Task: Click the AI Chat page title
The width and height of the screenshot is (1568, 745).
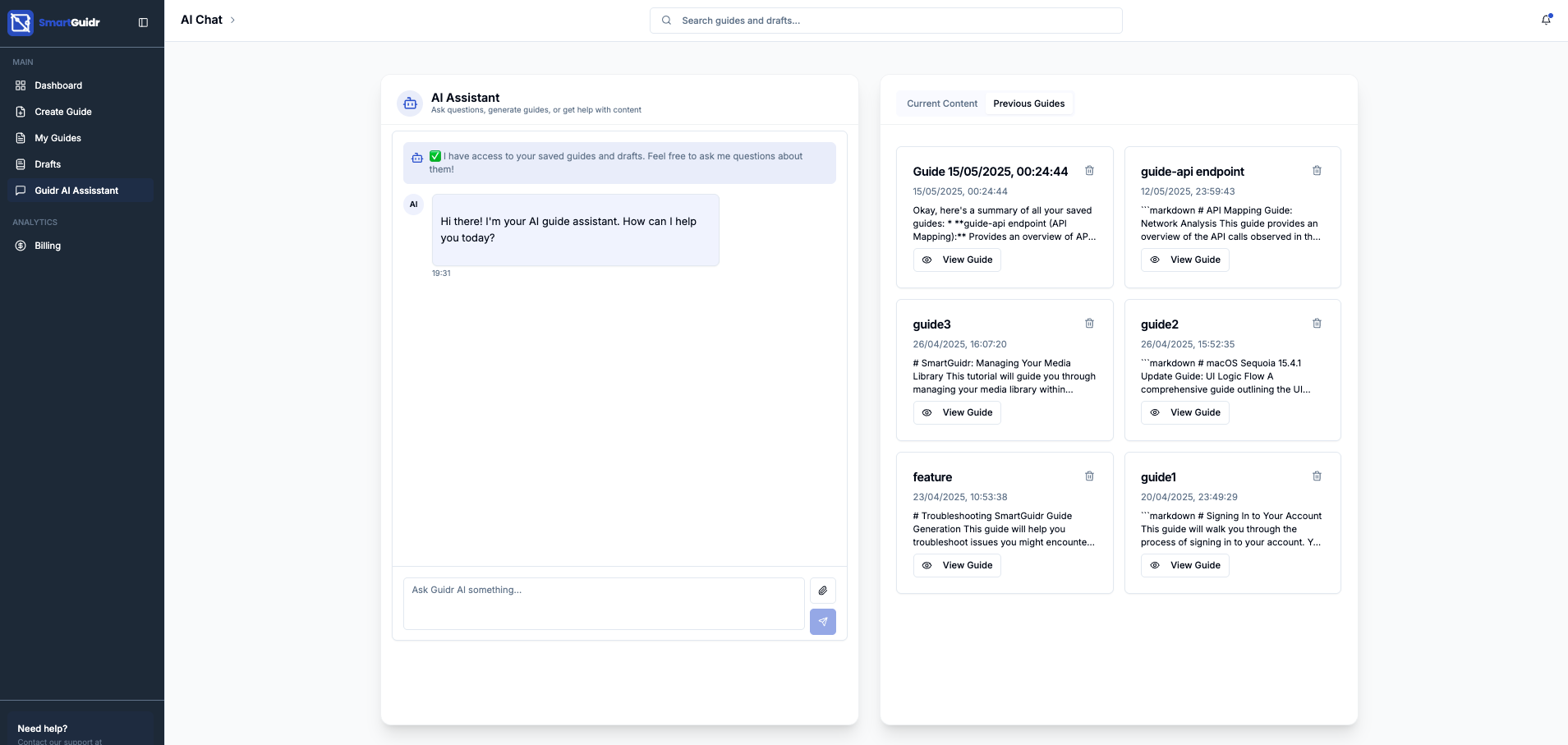Action: [201, 20]
